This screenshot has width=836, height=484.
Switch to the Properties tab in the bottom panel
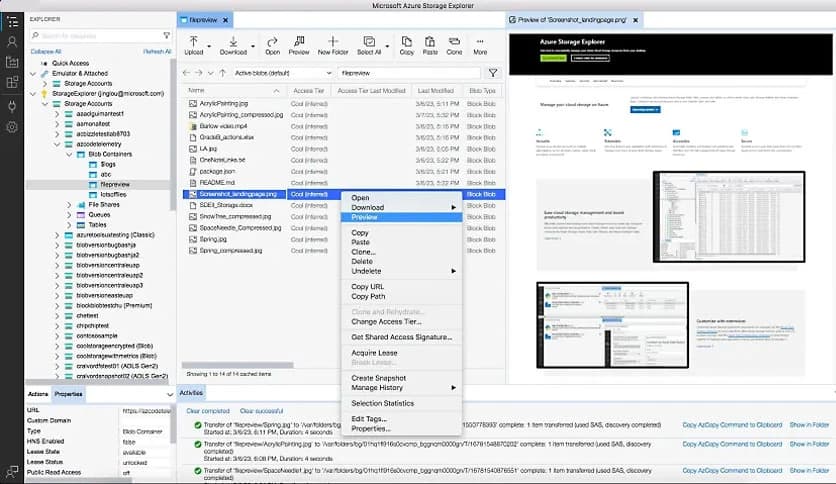[68, 394]
